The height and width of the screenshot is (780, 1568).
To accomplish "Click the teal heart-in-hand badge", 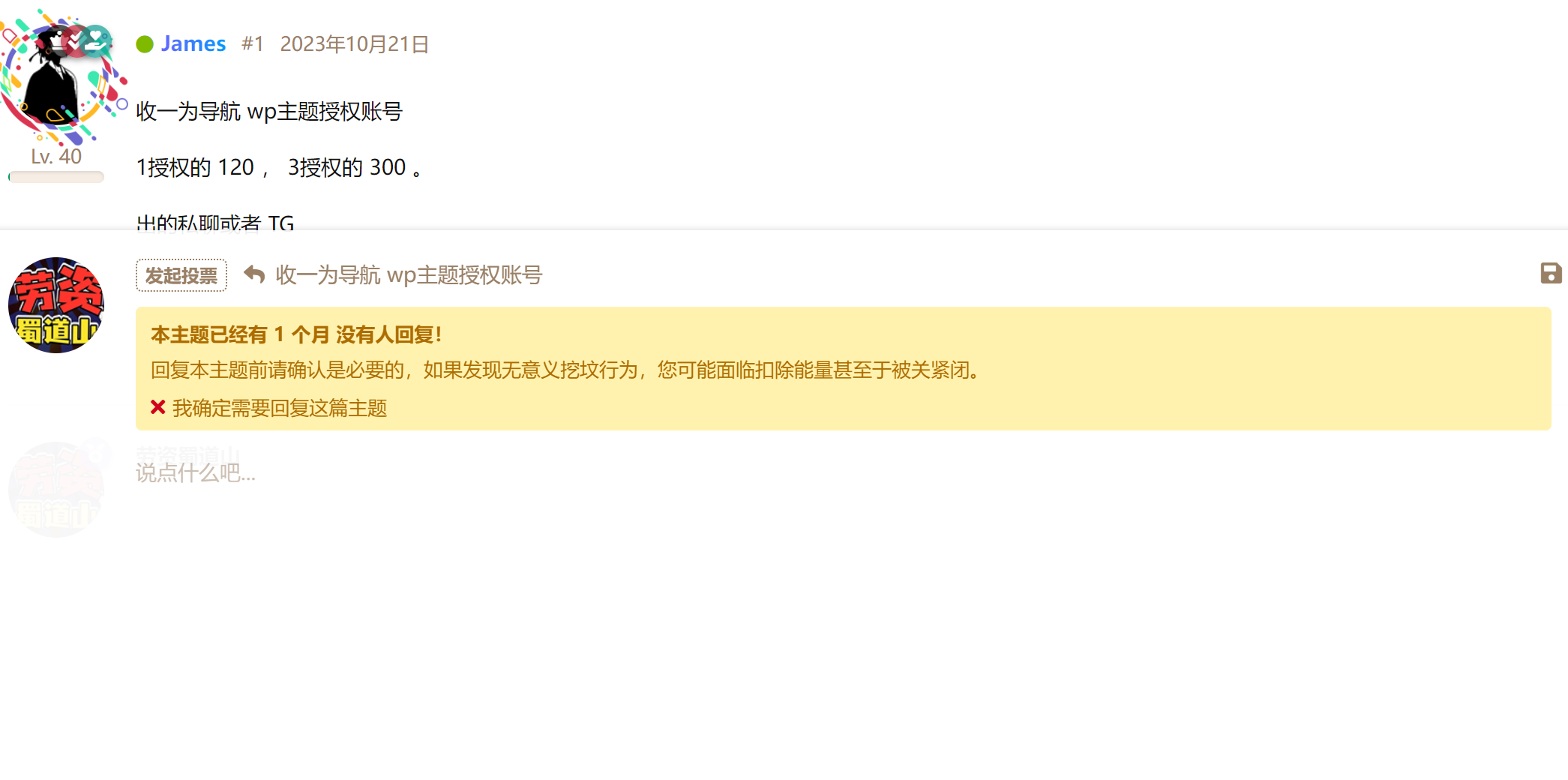I will click(x=96, y=40).
